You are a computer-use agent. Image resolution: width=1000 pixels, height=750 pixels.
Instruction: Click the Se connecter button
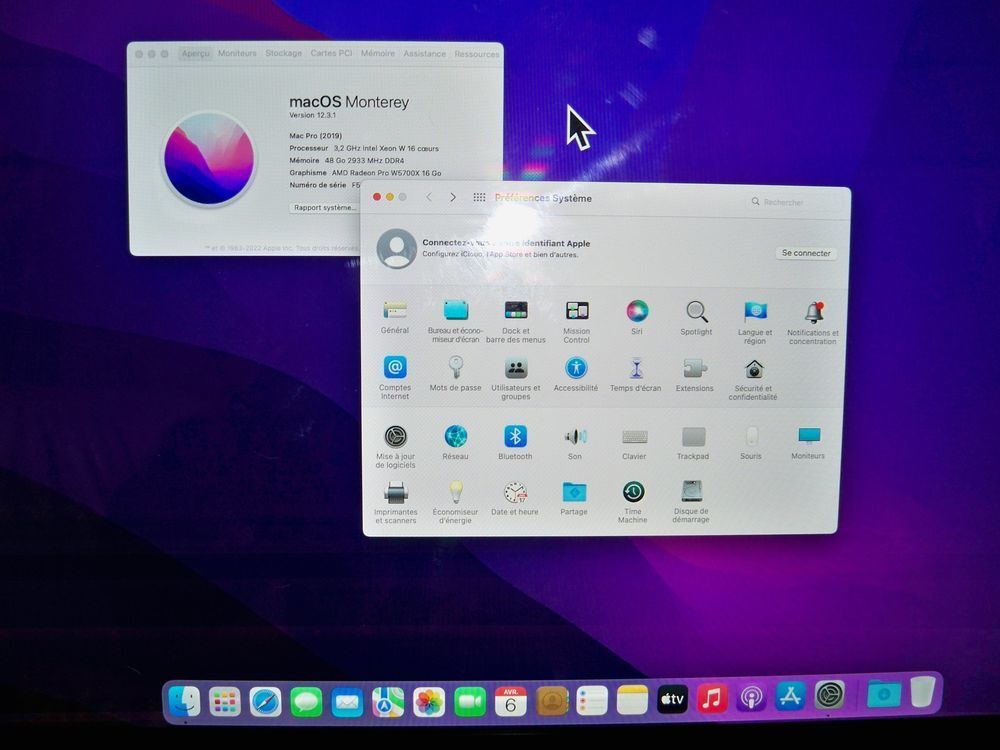pos(806,253)
